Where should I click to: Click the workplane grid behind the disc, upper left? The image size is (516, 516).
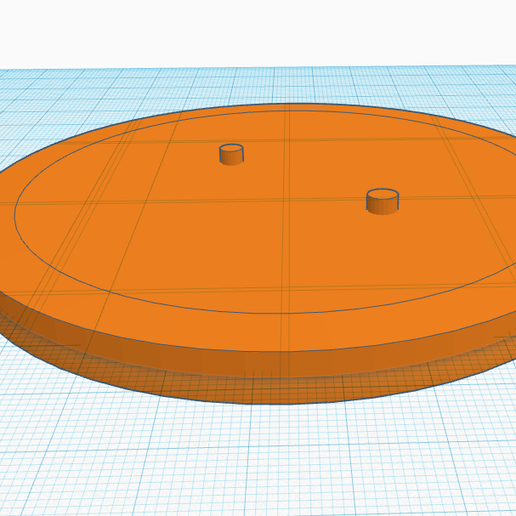point(83,100)
